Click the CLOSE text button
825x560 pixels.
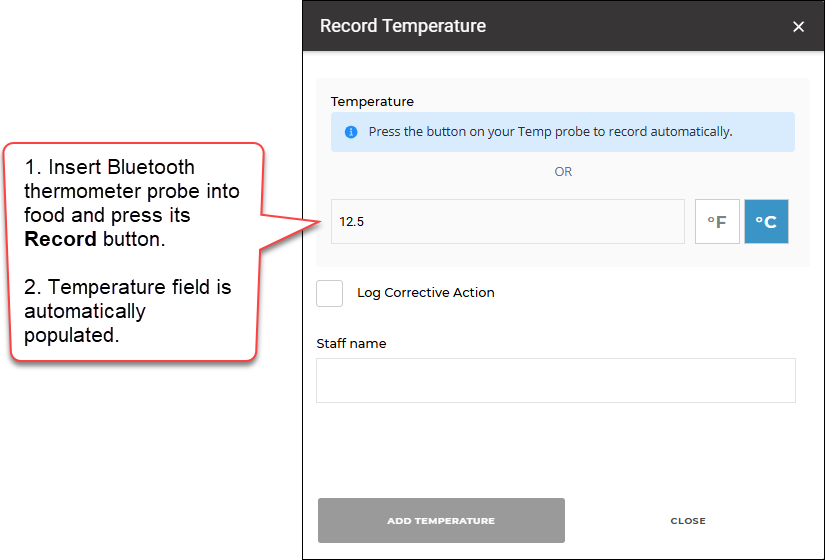(688, 521)
